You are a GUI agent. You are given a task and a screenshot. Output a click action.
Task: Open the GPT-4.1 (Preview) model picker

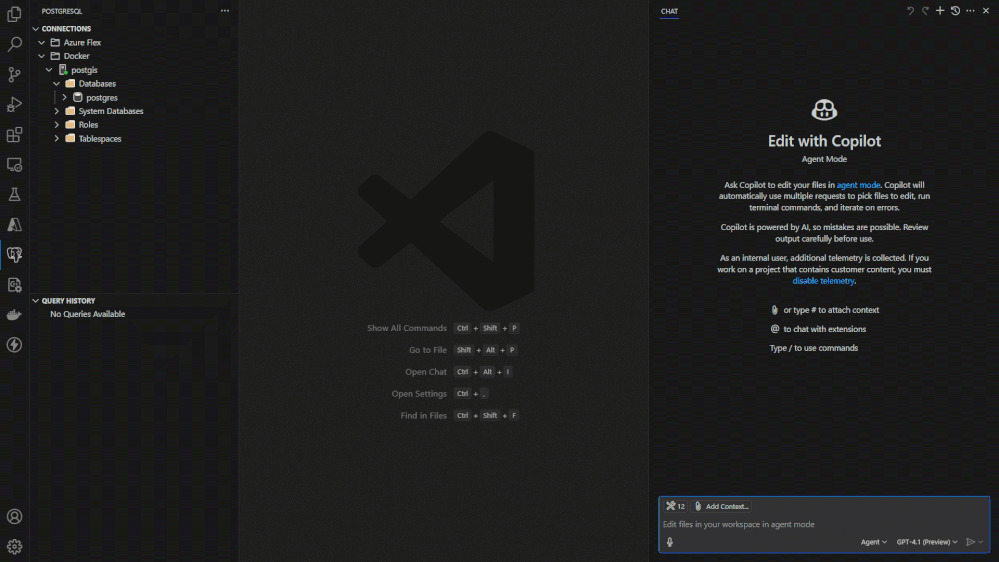pyautogui.click(x=927, y=542)
